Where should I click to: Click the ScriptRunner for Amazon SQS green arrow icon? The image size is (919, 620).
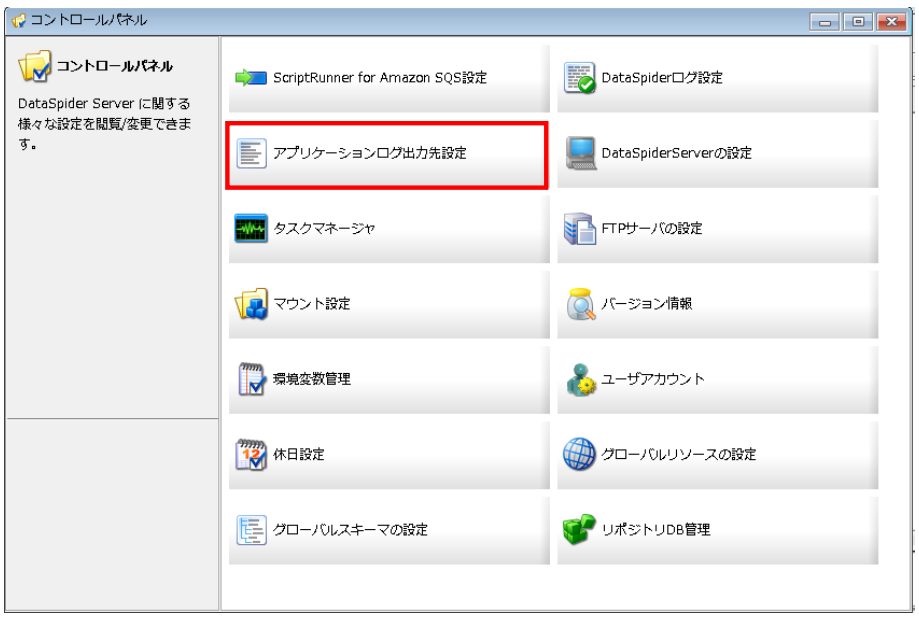point(251,78)
